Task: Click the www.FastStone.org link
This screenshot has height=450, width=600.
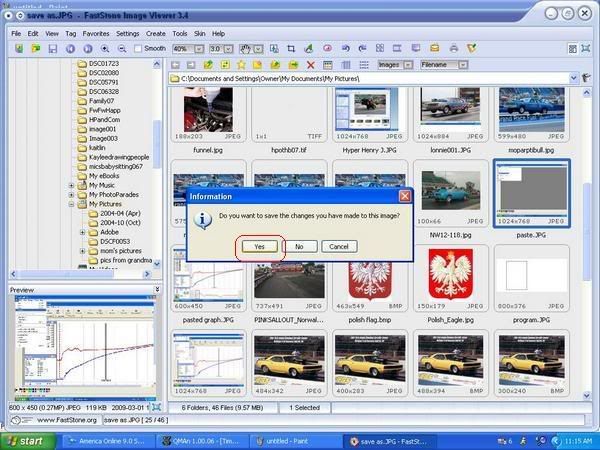Action: click(67, 420)
